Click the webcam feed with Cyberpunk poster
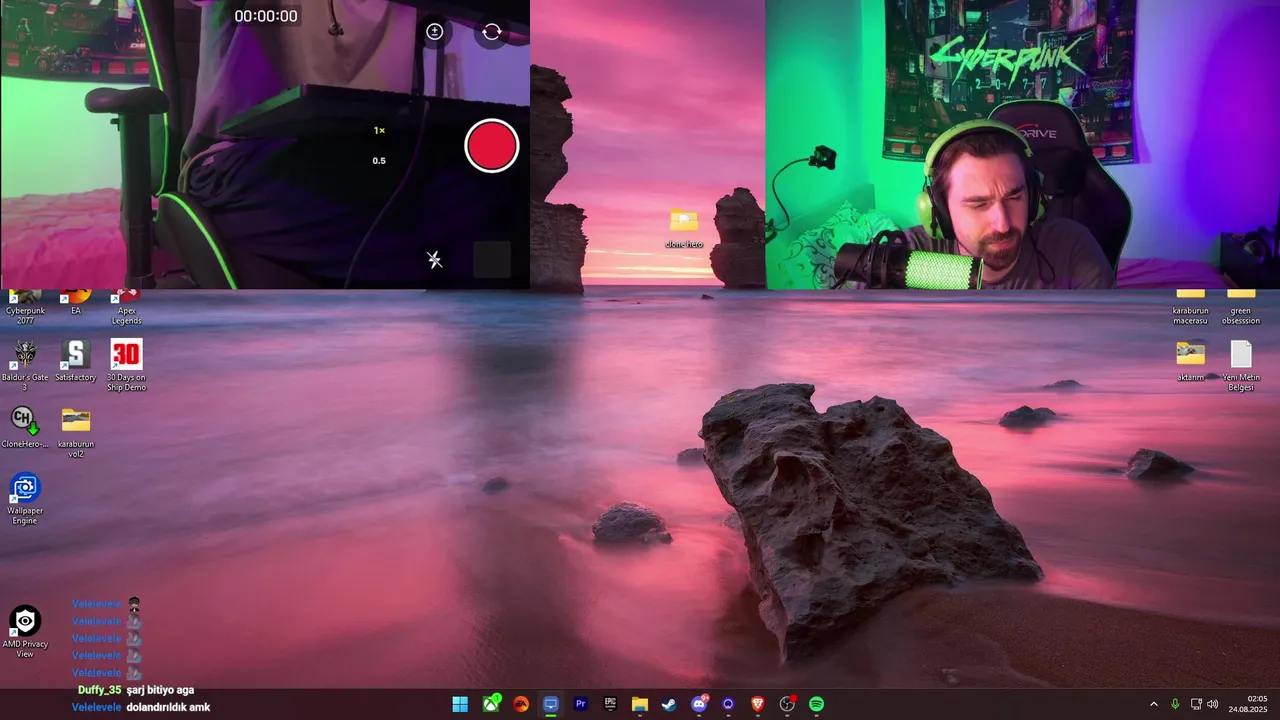Viewport: 1280px width, 720px height. [x=1022, y=145]
